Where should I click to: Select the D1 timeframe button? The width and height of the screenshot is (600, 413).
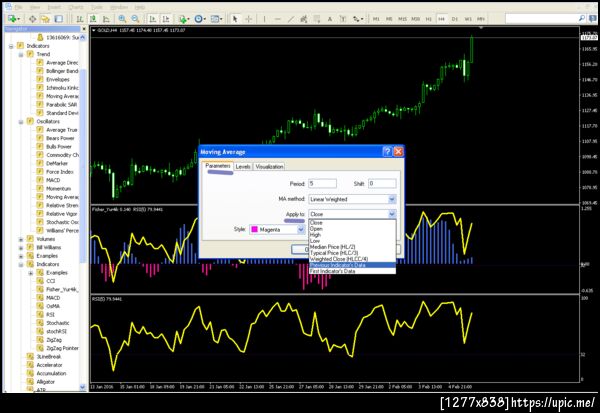(455, 19)
